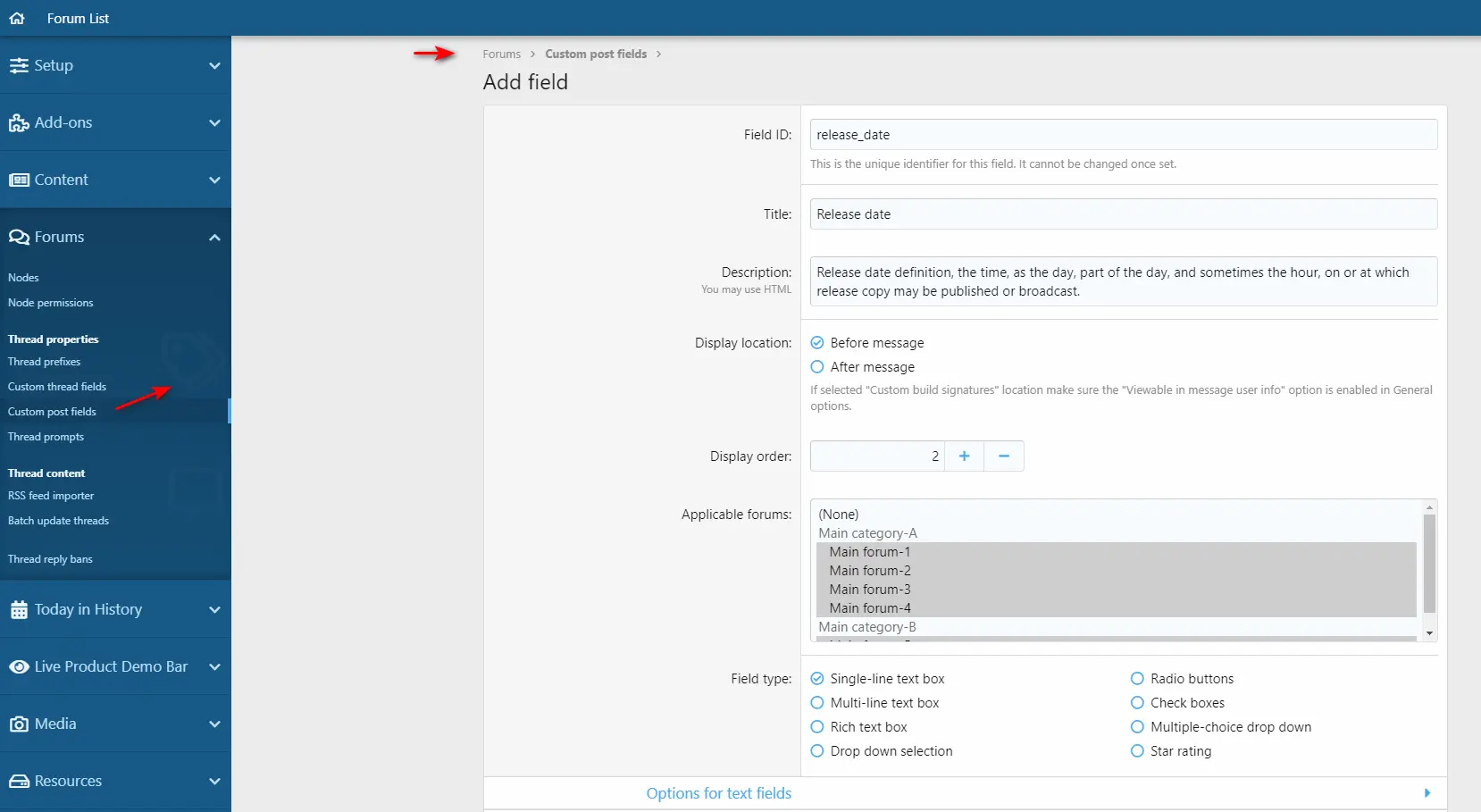Click the Title input field
The image size is (1481, 812).
[1124, 214]
